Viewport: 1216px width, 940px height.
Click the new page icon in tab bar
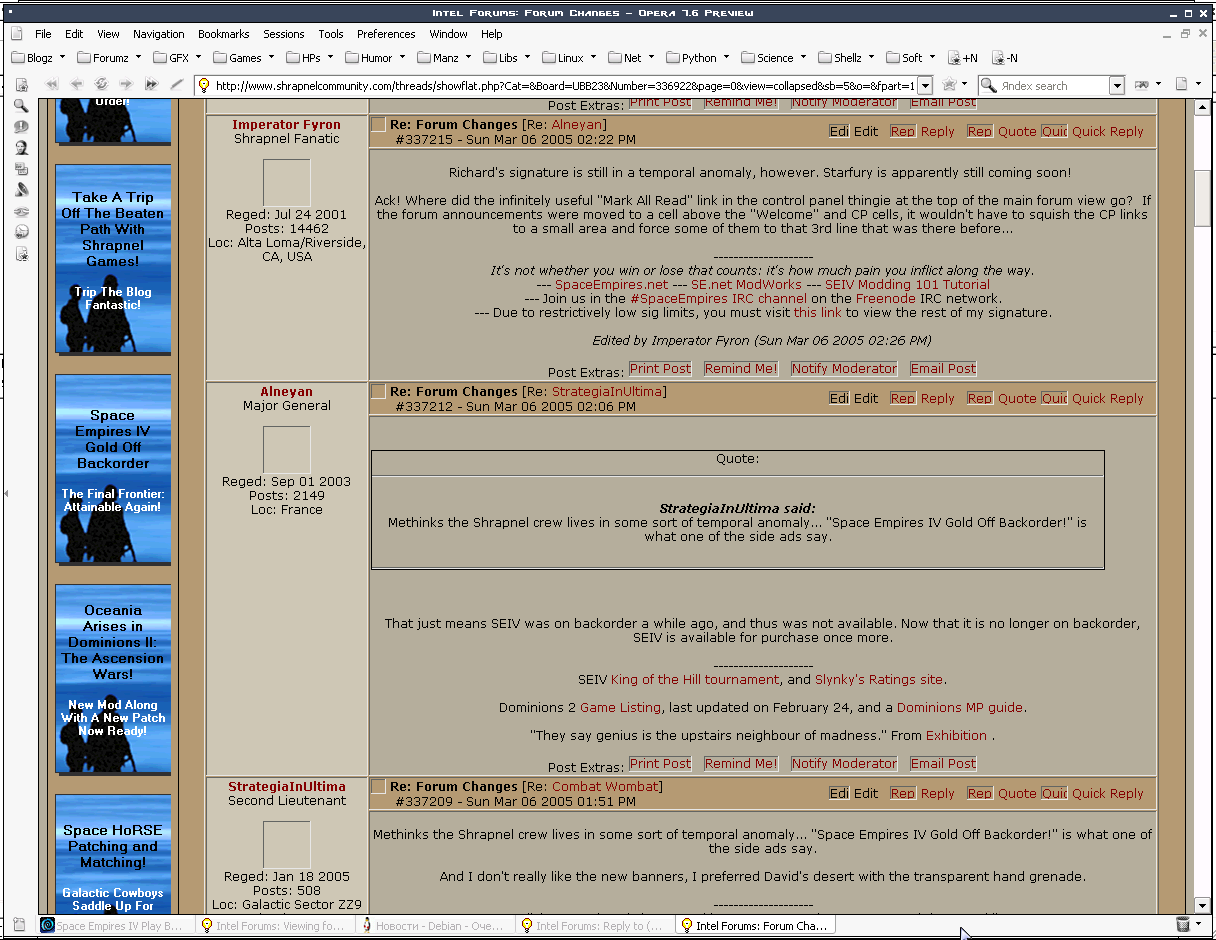[19, 925]
